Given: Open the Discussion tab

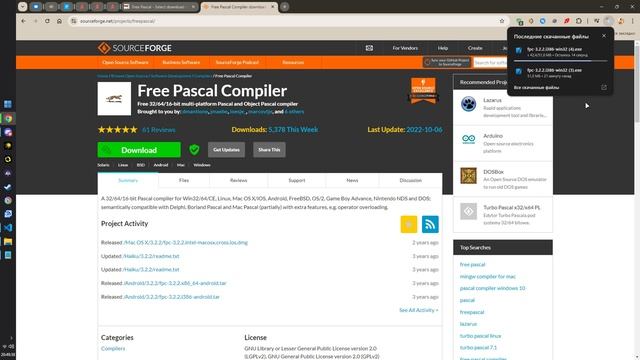Looking at the screenshot, I should coord(411,180).
